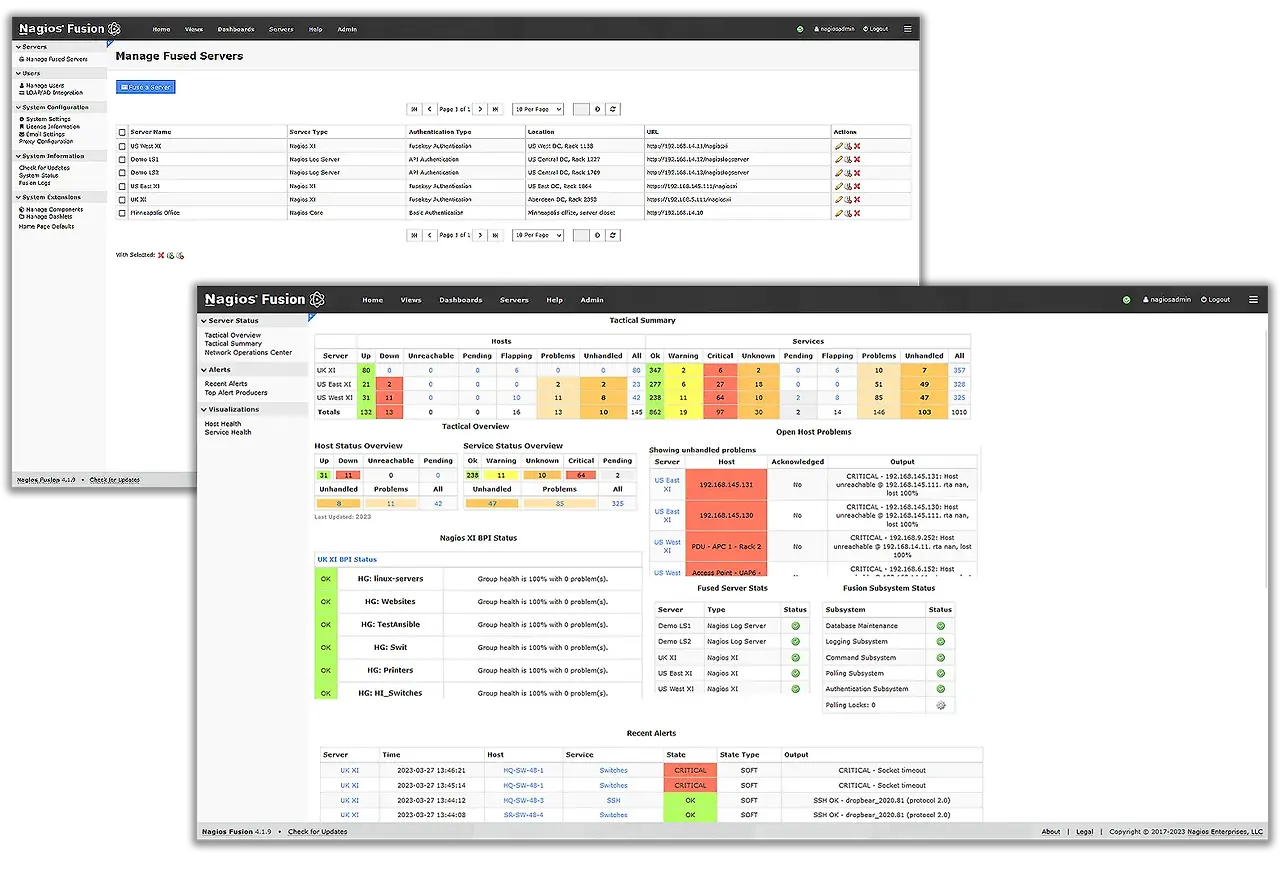The image size is (1280, 872).
Task: Click green status icon for Demo LS1 server
Action: [x=795, y=626]
